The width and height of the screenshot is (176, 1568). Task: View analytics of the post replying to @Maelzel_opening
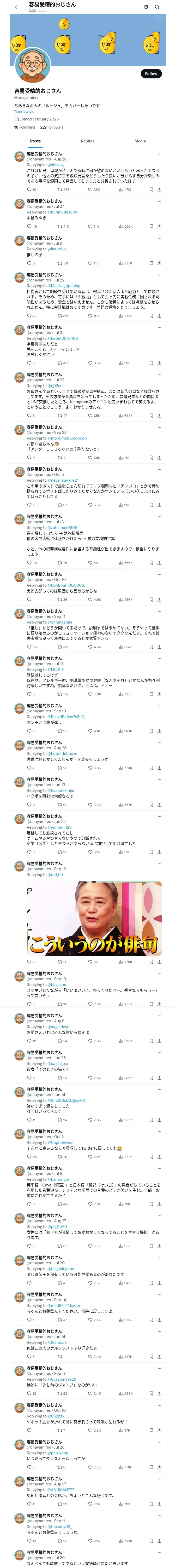point(122,316)
